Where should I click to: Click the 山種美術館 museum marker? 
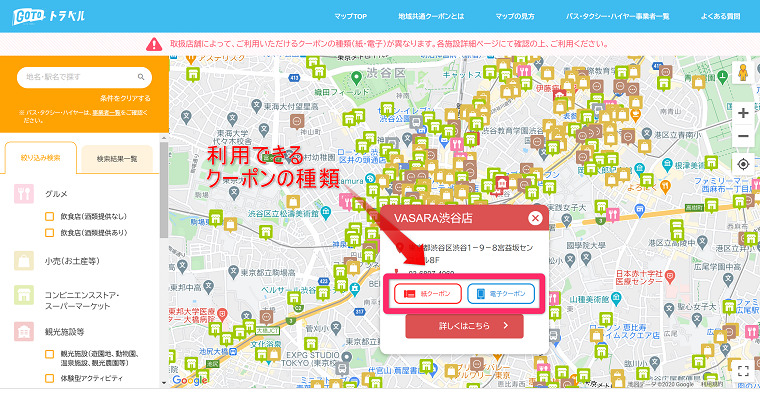click(x=616, y=298)
